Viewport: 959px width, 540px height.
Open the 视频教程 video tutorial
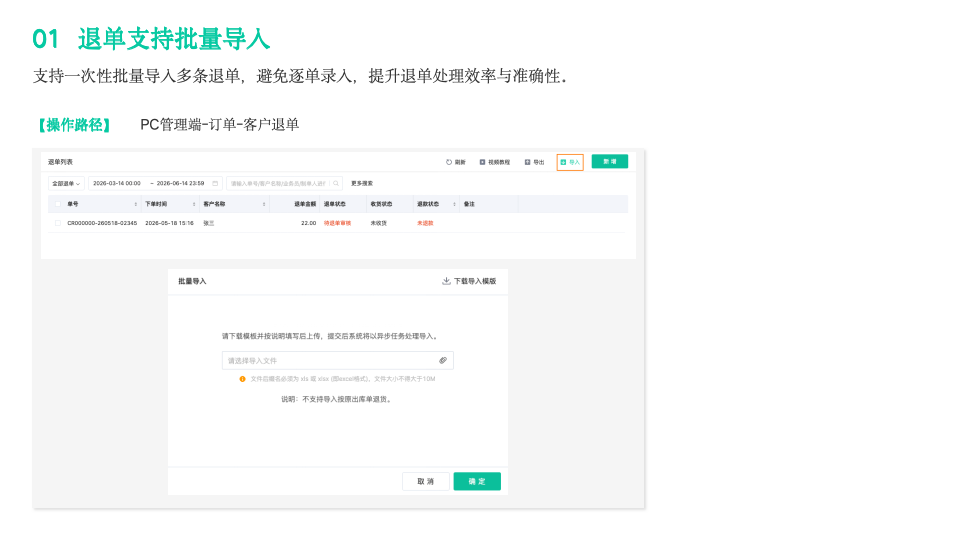point(495,162)
